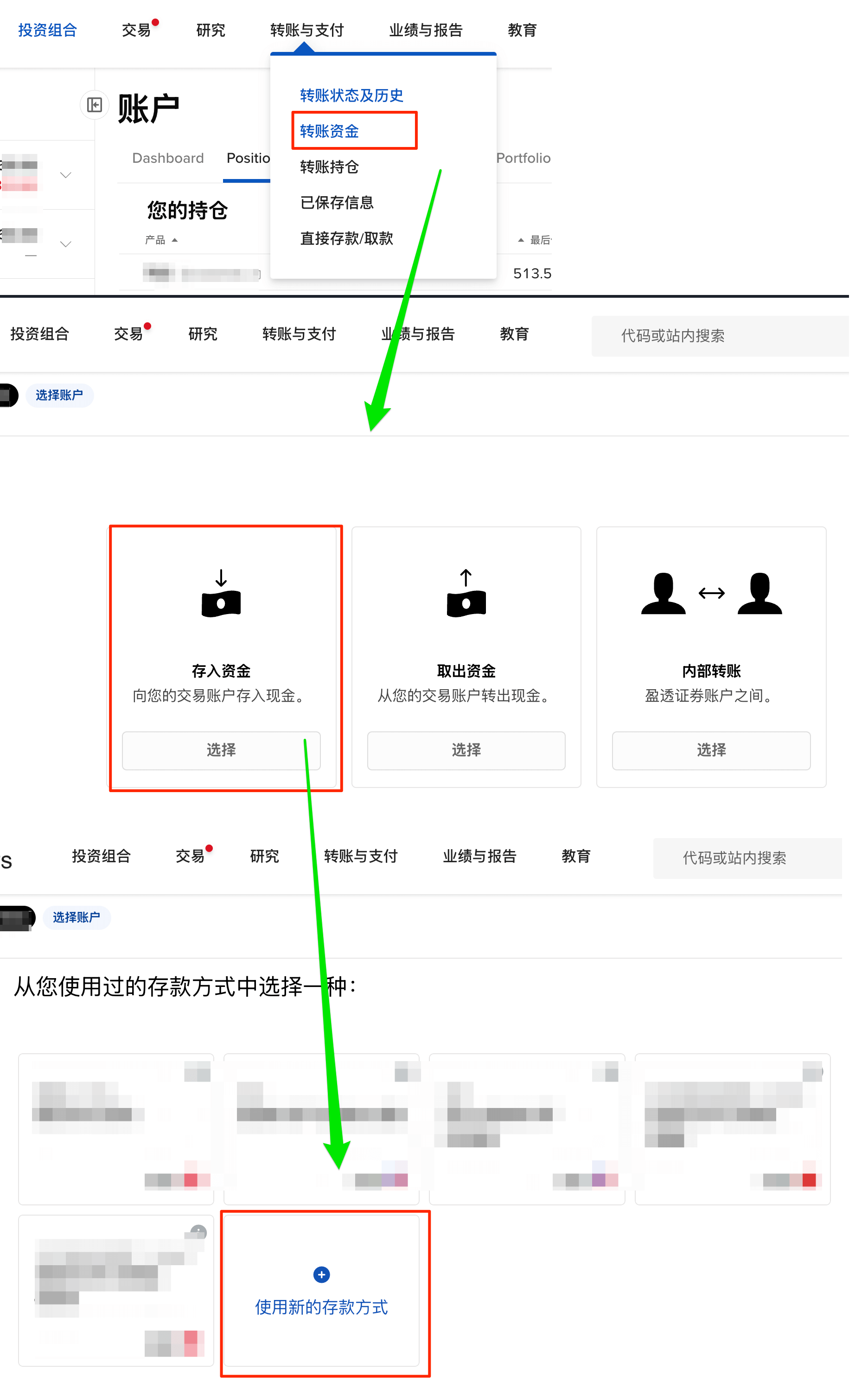
Task: Click the deposit funds cash icon
Action: 221,594
